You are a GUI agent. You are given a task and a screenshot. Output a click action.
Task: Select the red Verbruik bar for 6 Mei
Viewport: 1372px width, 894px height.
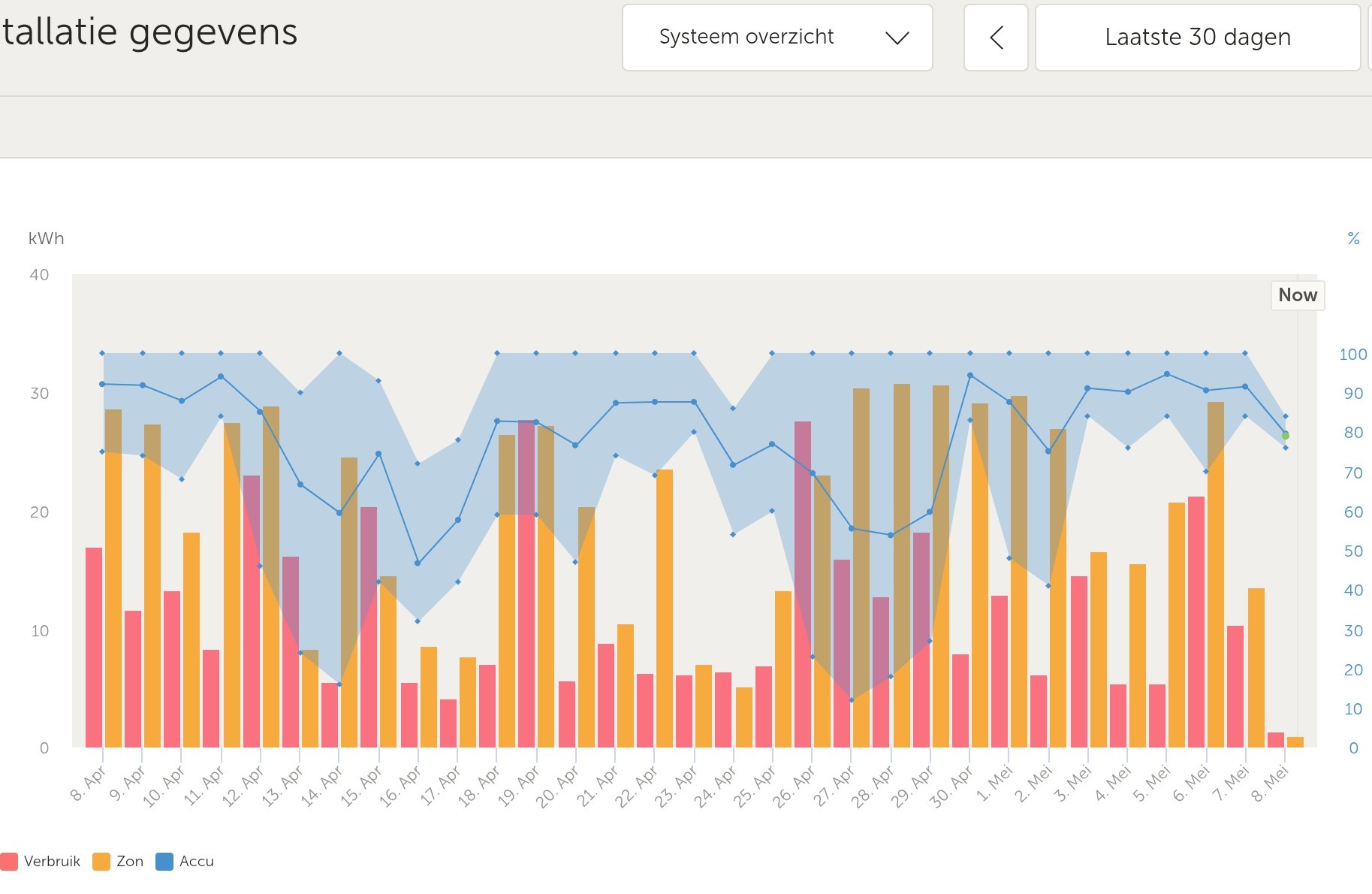(1196, 624)
